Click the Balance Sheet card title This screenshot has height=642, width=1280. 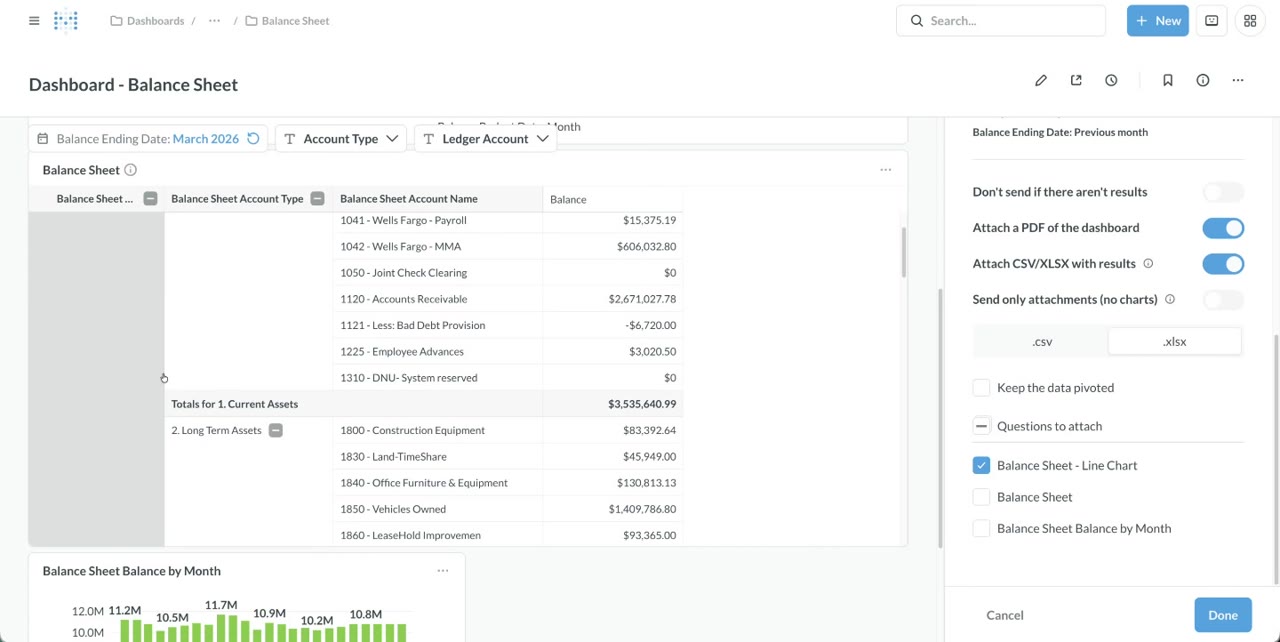81,170
